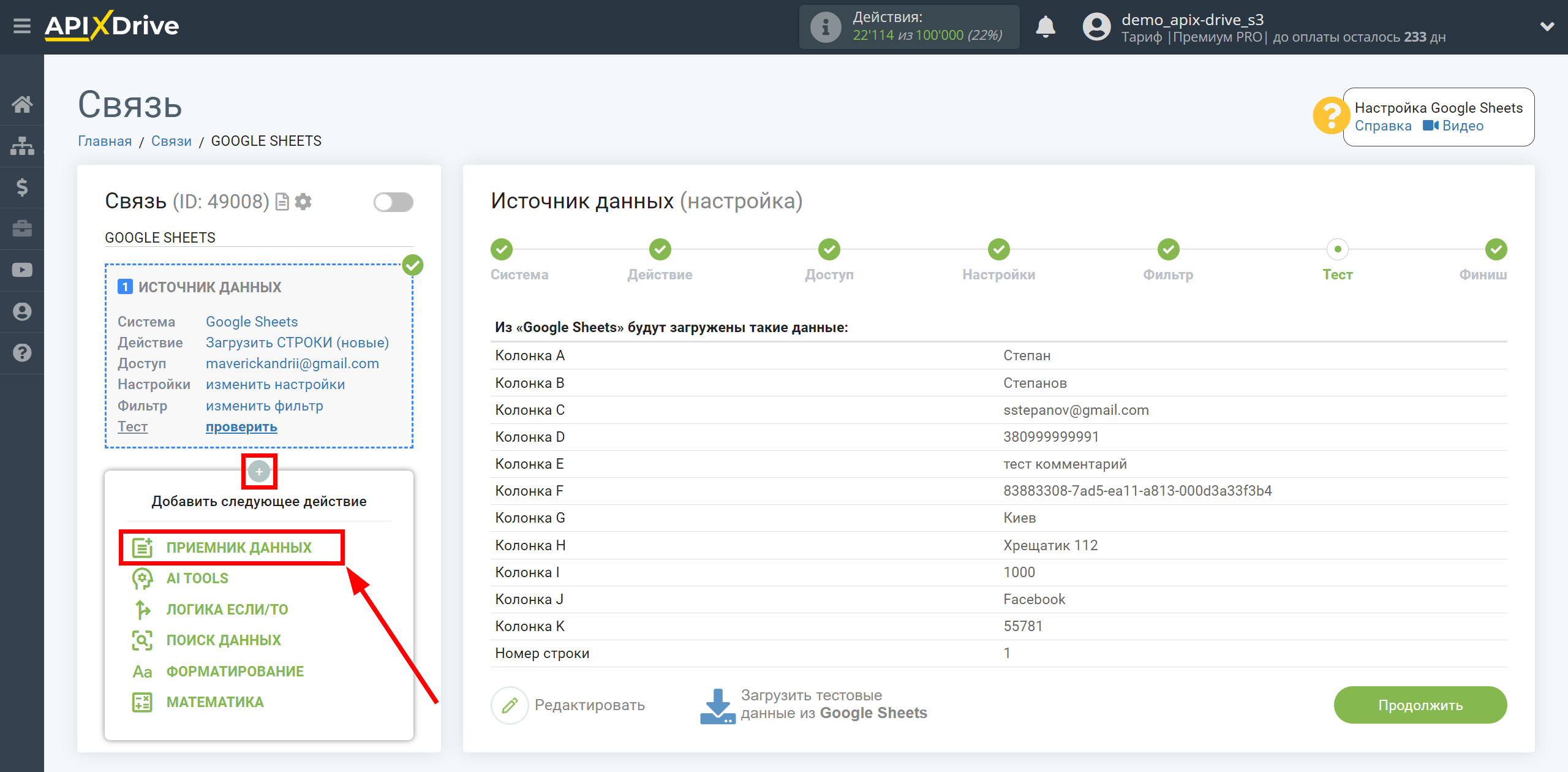
Task: Go to Связи breadcrumb
Action: click(x=171, y=141)
